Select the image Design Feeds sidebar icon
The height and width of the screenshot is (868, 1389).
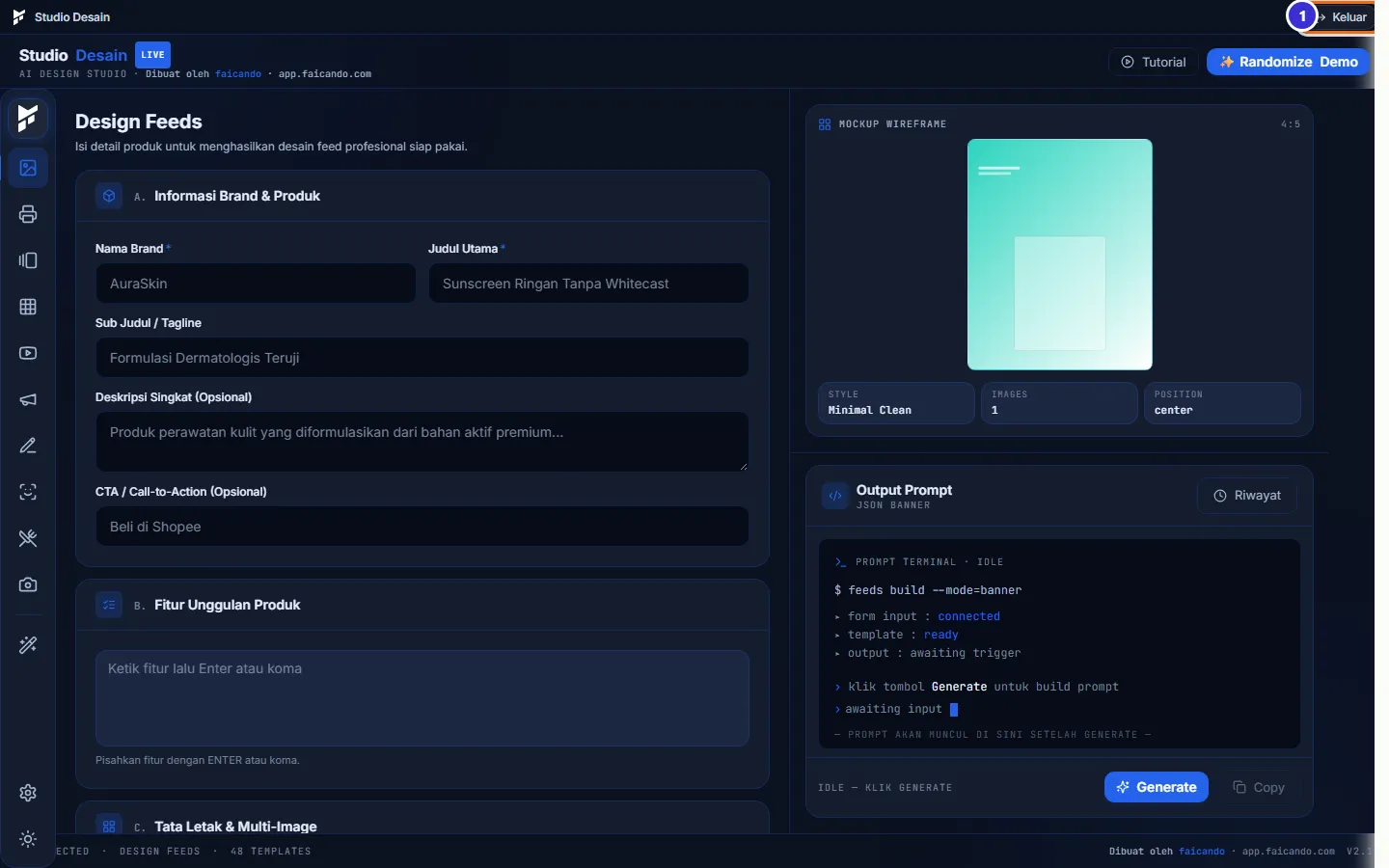(28, 168)
